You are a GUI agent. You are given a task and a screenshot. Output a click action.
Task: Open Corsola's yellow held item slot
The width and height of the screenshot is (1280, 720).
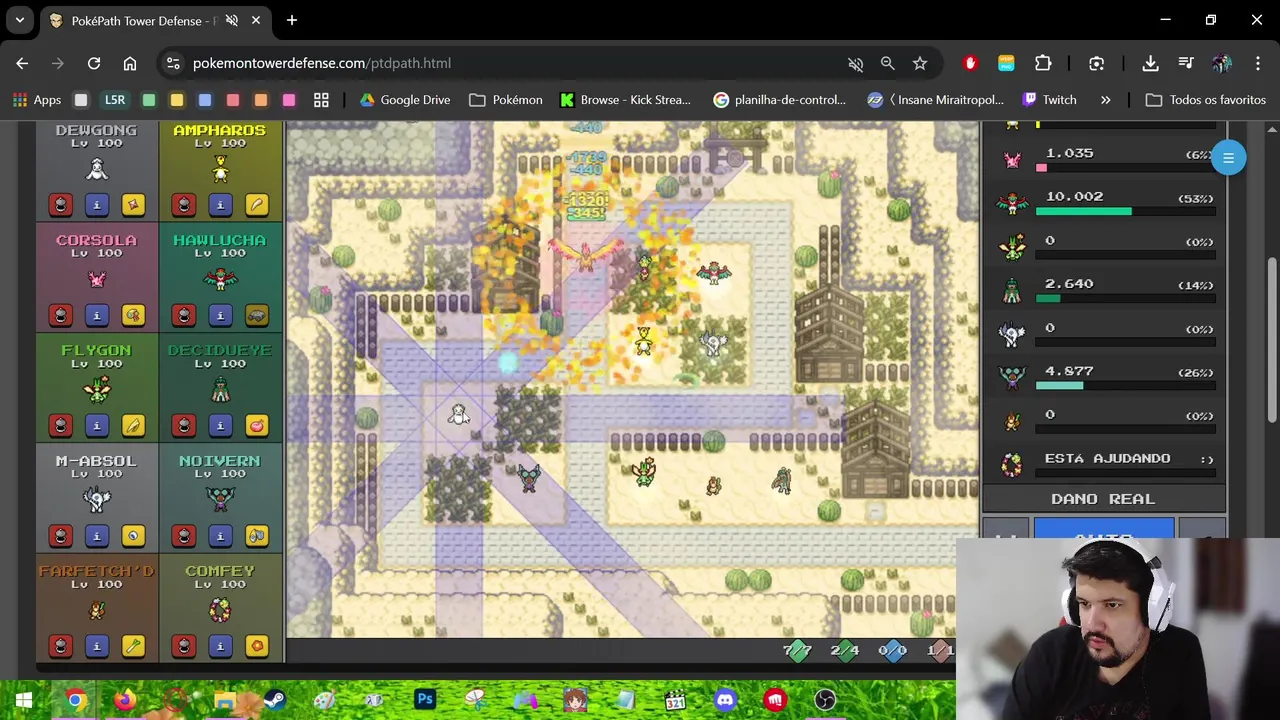[133, 315]
